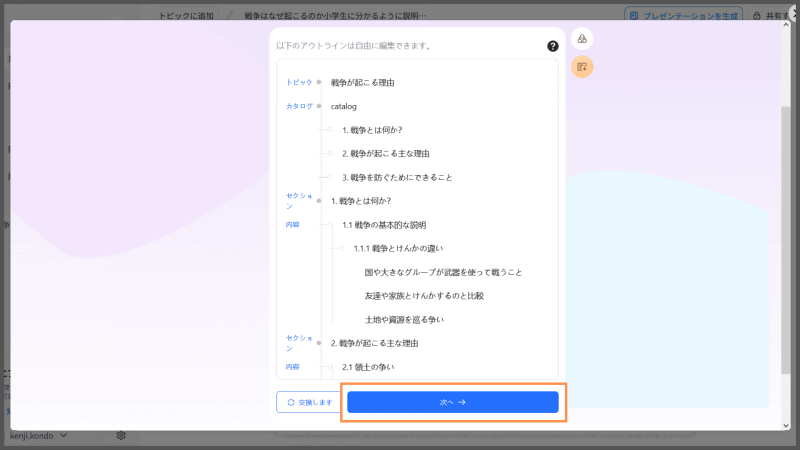Viewport: 800px width, 450px height.
Task: Click section heading 2. 戦争が起こる主な理由
Action: point(374,343)
